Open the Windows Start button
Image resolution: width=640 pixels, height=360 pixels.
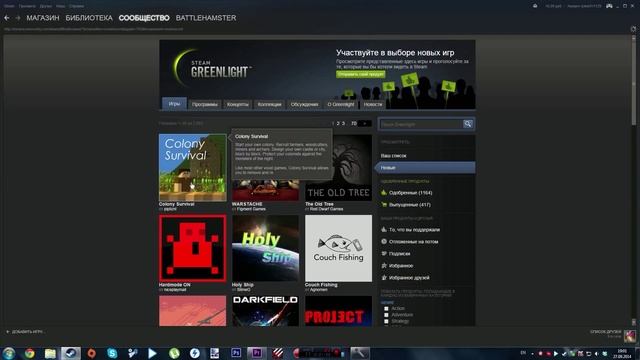[x=8, y=353]
